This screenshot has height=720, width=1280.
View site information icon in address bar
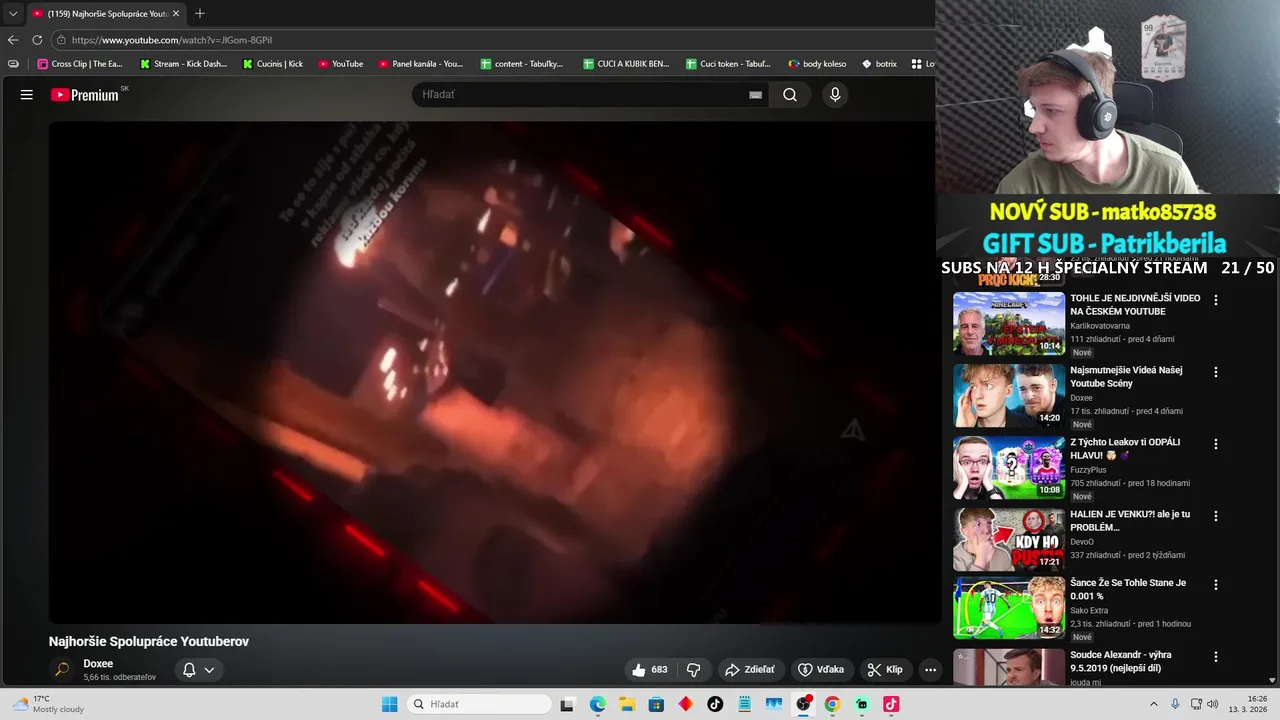[61, 40]
